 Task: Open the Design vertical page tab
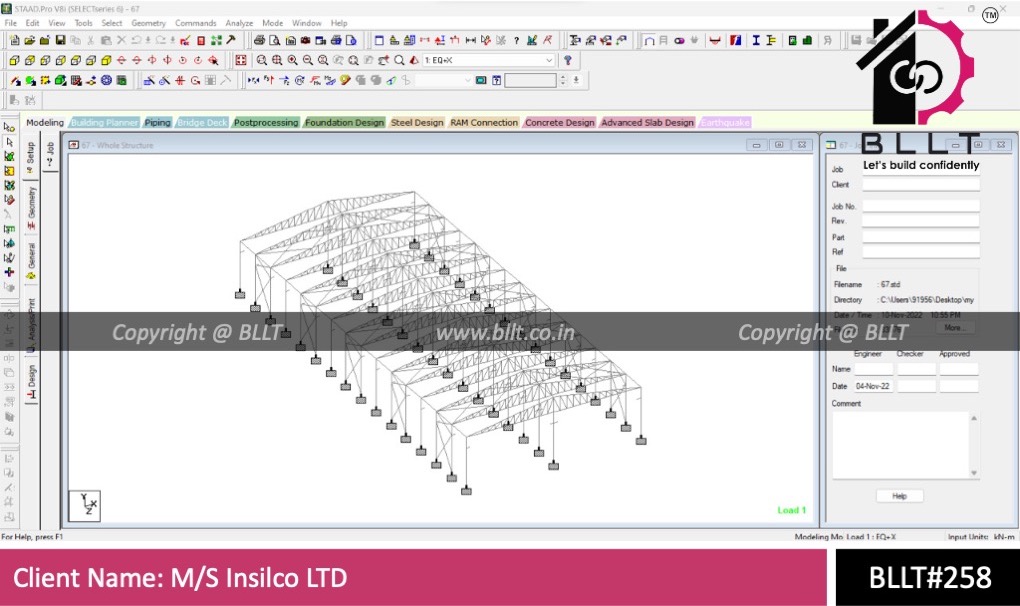pos(31,381)
